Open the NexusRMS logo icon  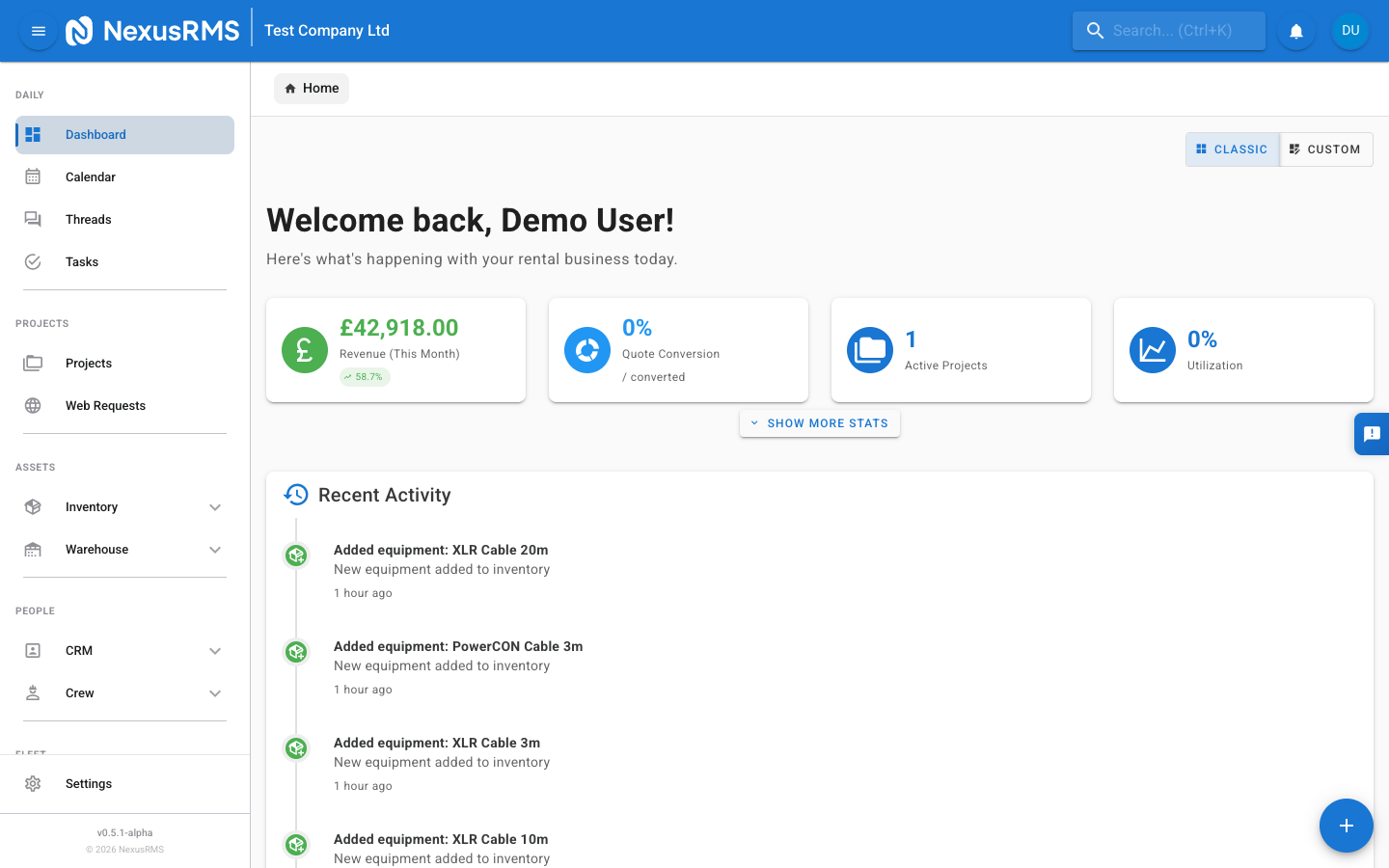(80, 30)
